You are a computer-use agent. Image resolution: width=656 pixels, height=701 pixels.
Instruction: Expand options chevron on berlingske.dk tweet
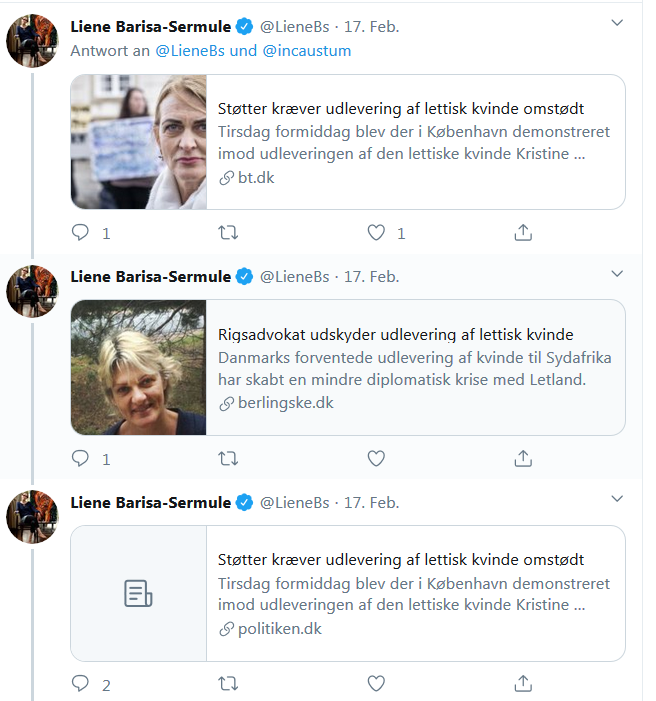[x=617, y=274]
